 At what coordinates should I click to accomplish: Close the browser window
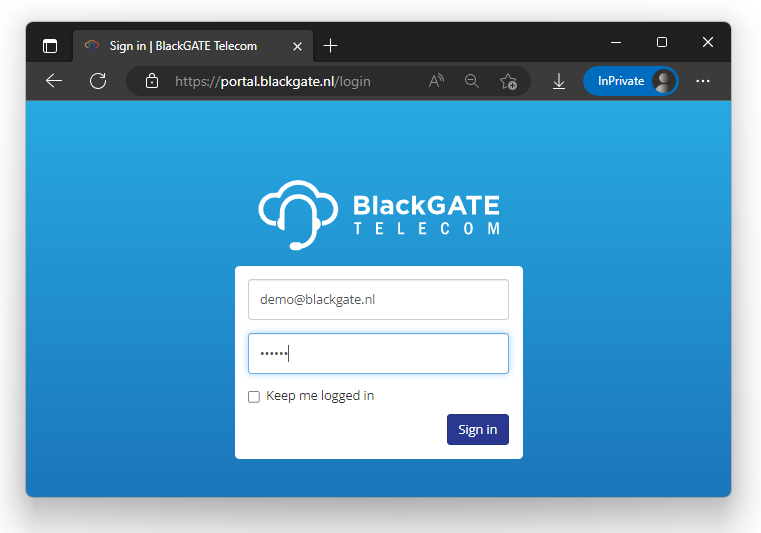coord(708,42)
